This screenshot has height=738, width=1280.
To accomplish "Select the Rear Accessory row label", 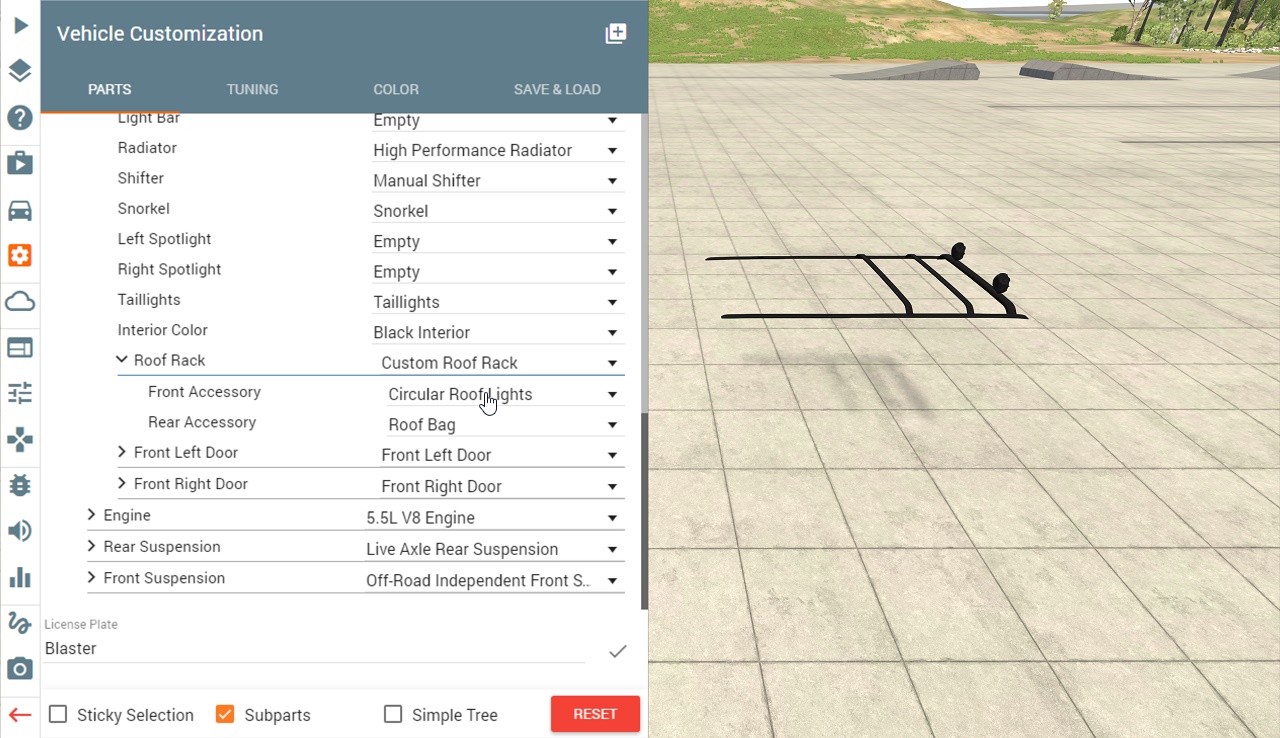I will point(202,422).
